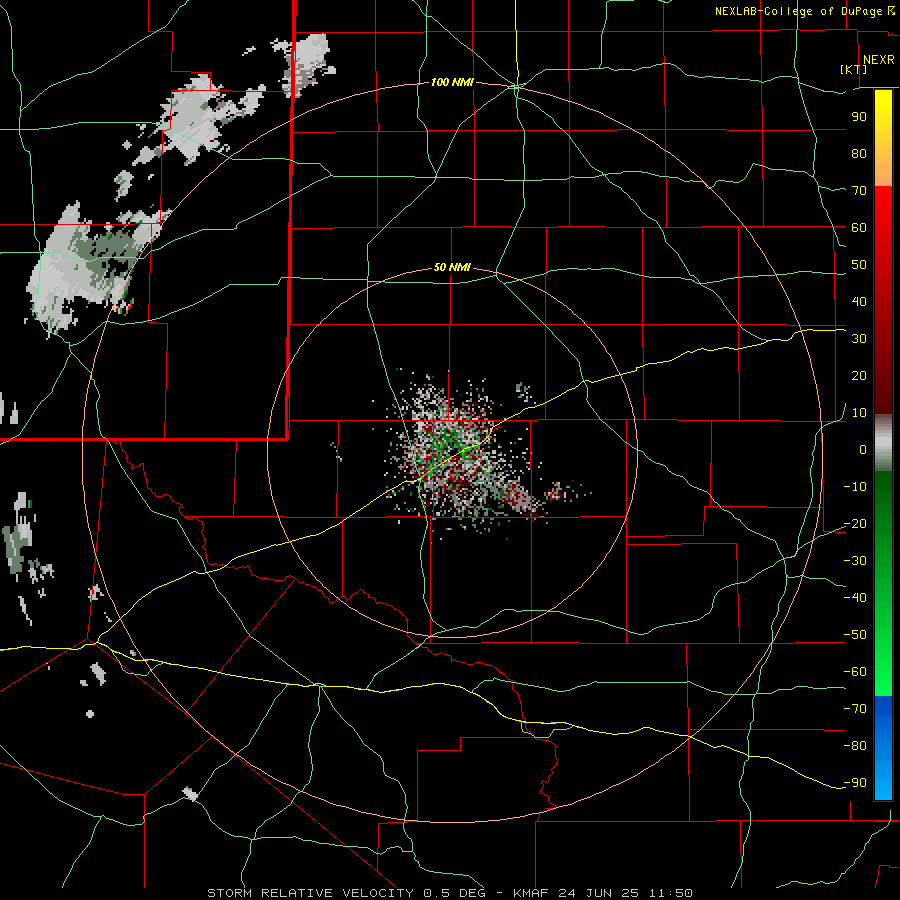Image resolution: width=900 pixels, height=900 pixels.
Task: Click the -60 value on velocity scale
Action: coord(855,672)
